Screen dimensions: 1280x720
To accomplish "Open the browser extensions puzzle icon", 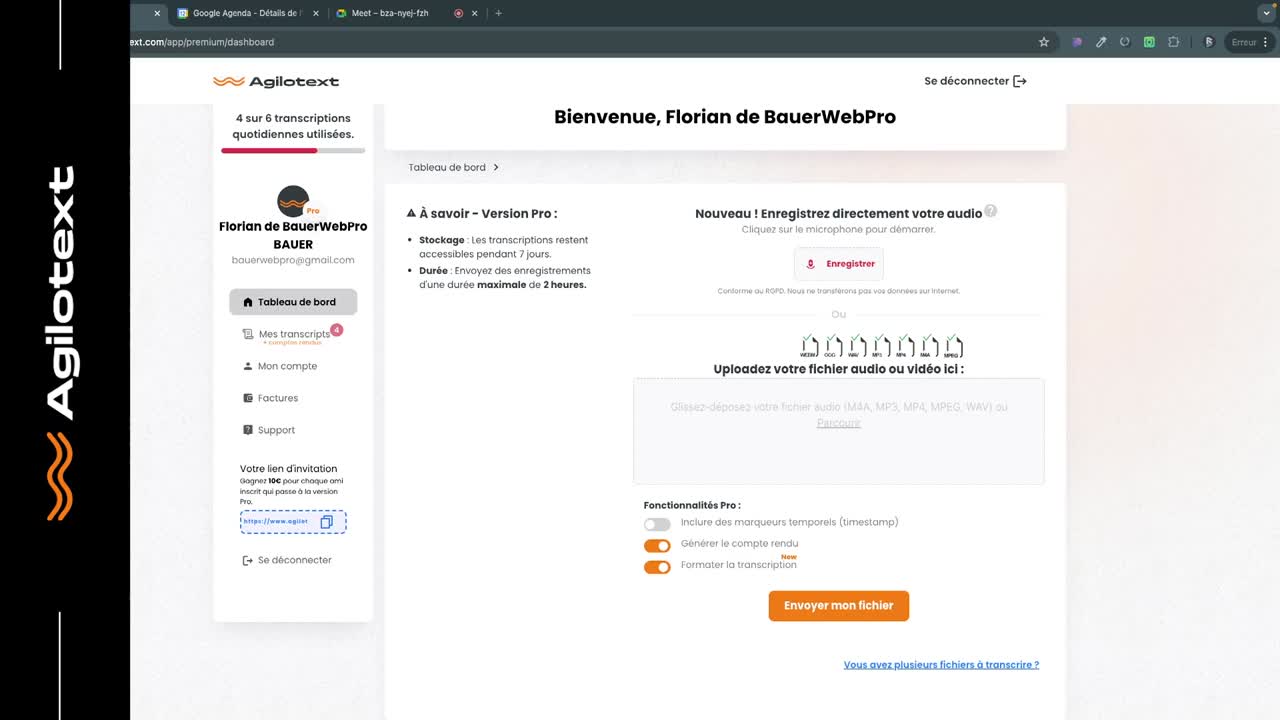I will click(x=1174, y=42).
